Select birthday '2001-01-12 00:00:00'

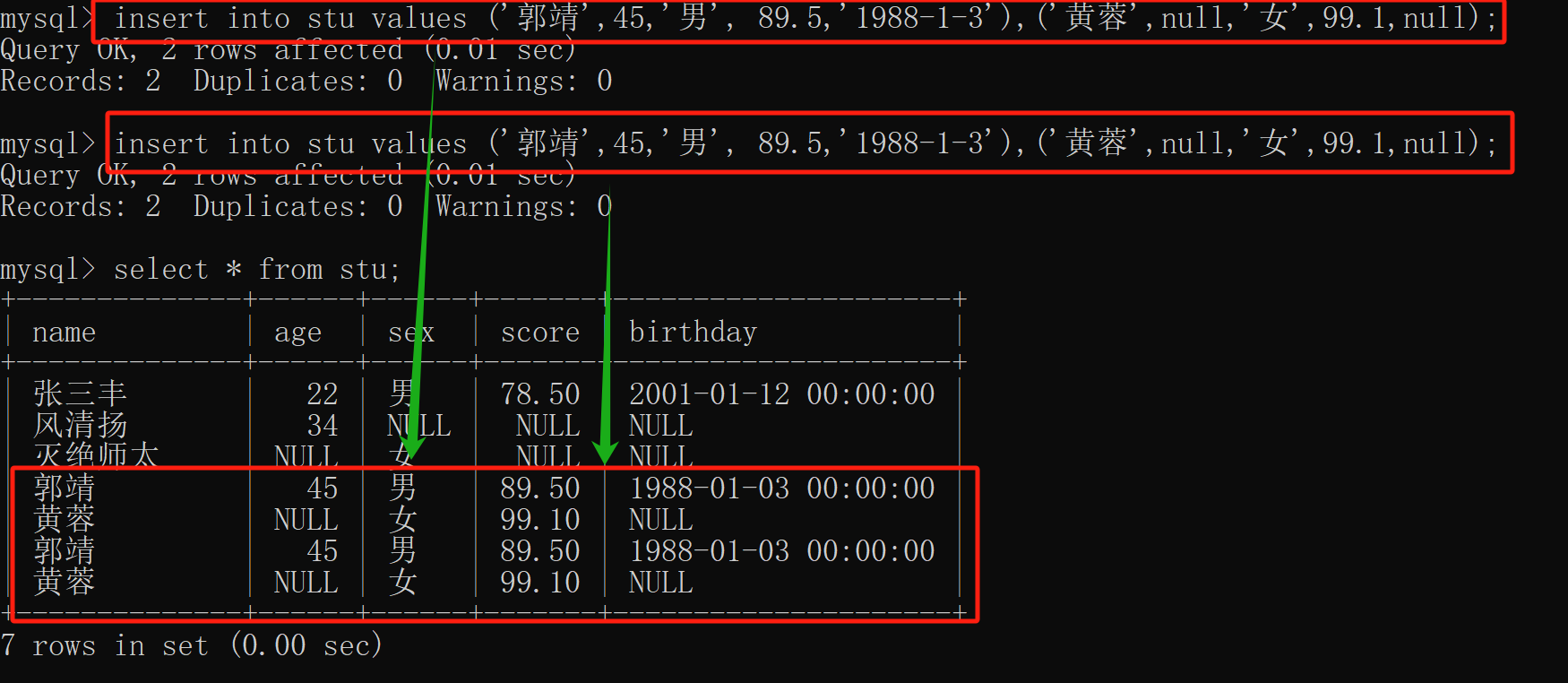781,393
